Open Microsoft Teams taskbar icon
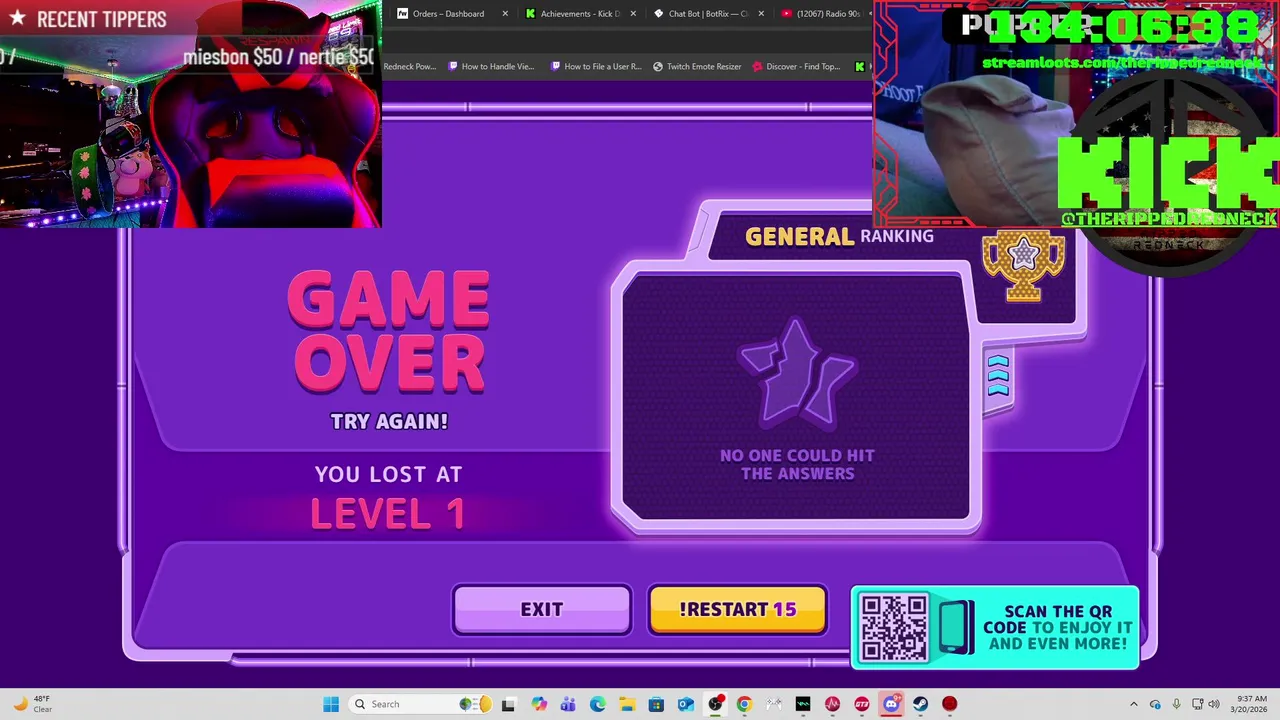Viewport: 1280px width, 720px height. (568, 704)
